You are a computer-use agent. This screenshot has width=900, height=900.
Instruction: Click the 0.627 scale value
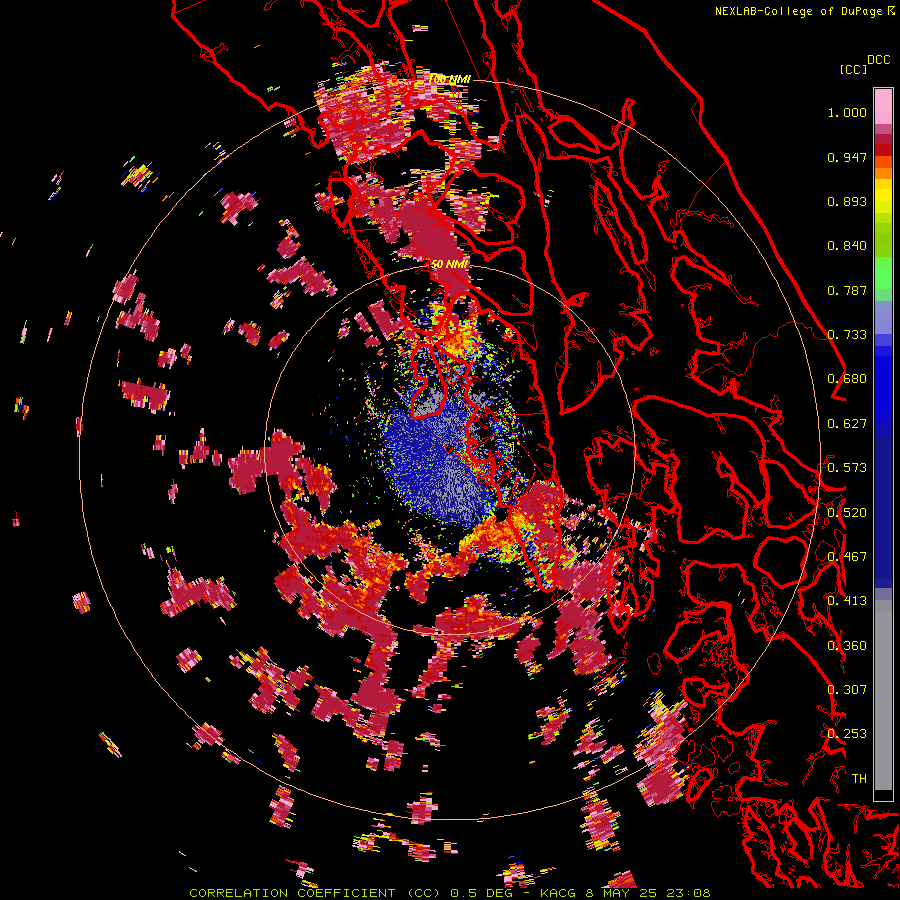(847, 424)
